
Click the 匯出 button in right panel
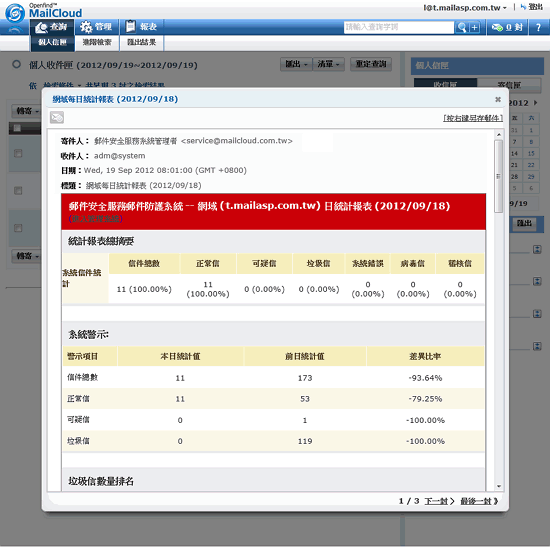pyautogui.click(x=524, y=223)
